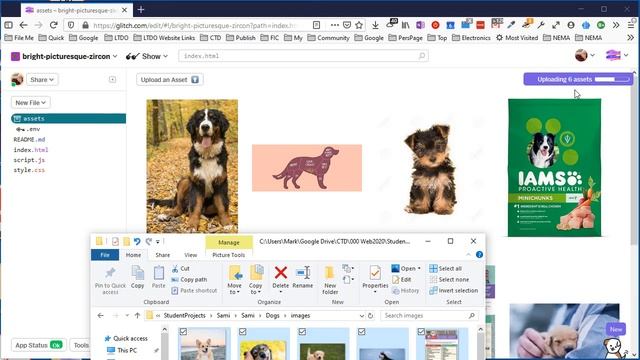The image size is (640, 360).
Task: Collapse the Glitch sidebar with the small square icon
Action: 112,80
